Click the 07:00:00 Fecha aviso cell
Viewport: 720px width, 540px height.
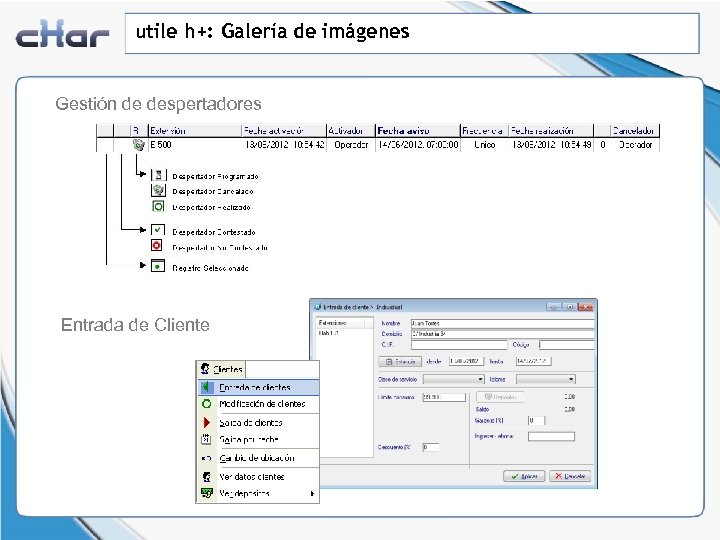coord(418,145)
